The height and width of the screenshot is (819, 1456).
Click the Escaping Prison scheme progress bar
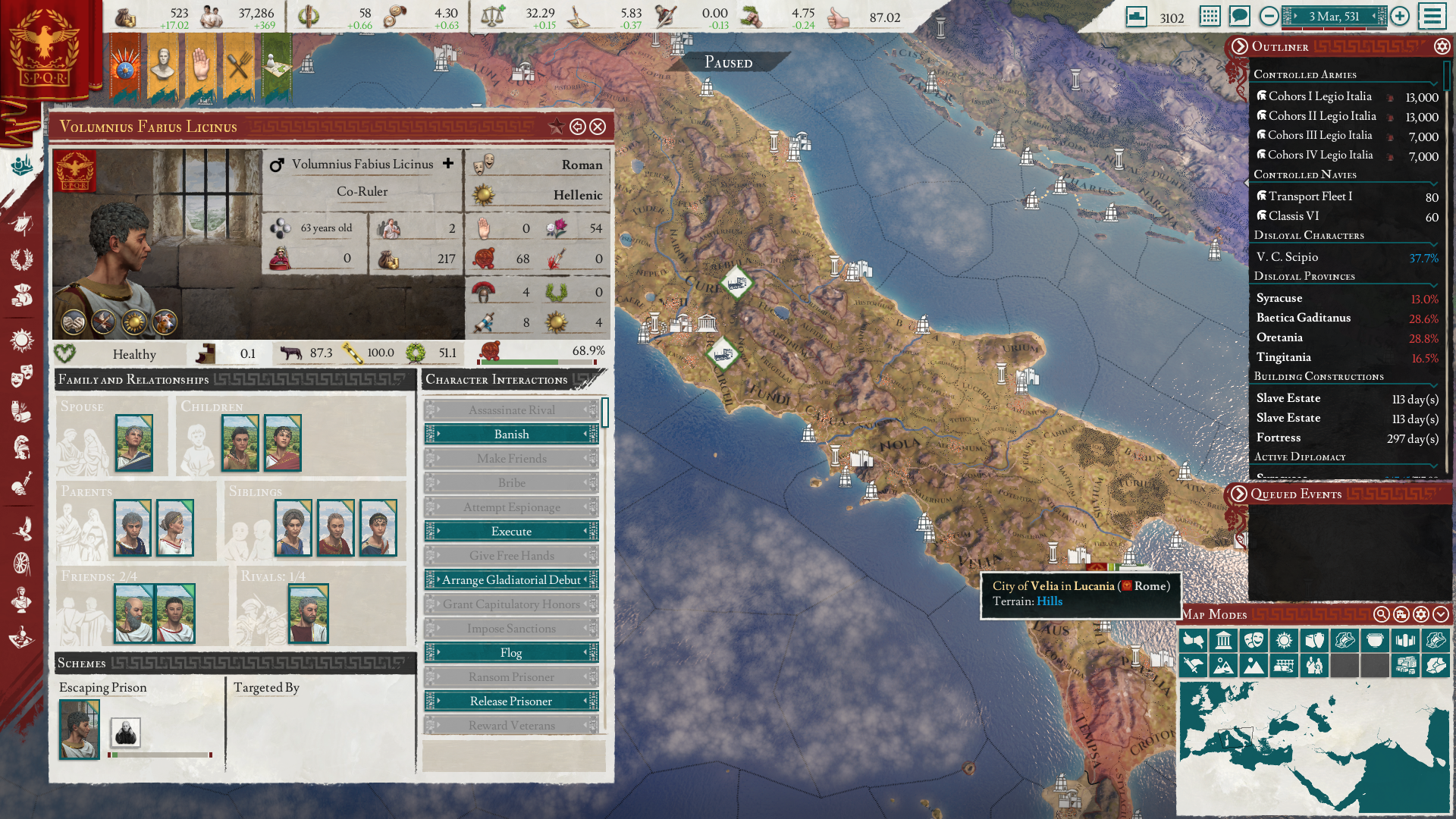click(x=160, y=755)
